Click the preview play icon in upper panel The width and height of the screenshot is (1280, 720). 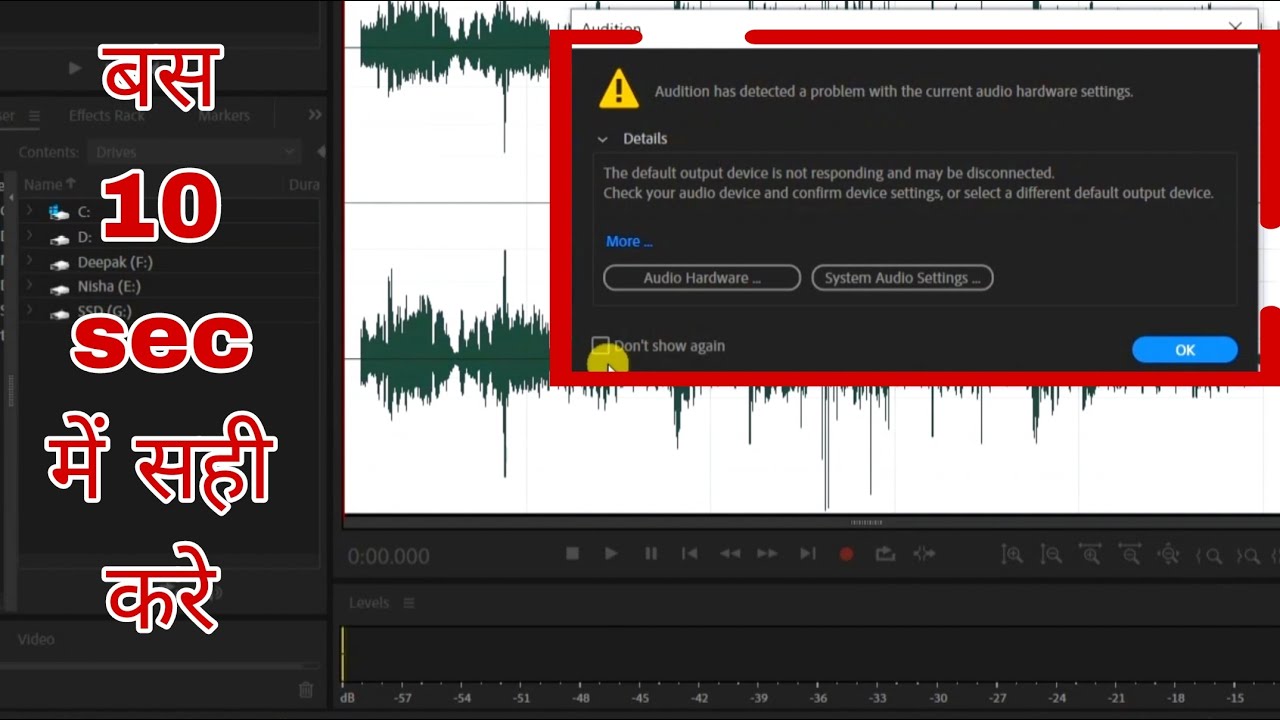click(75, 68)
